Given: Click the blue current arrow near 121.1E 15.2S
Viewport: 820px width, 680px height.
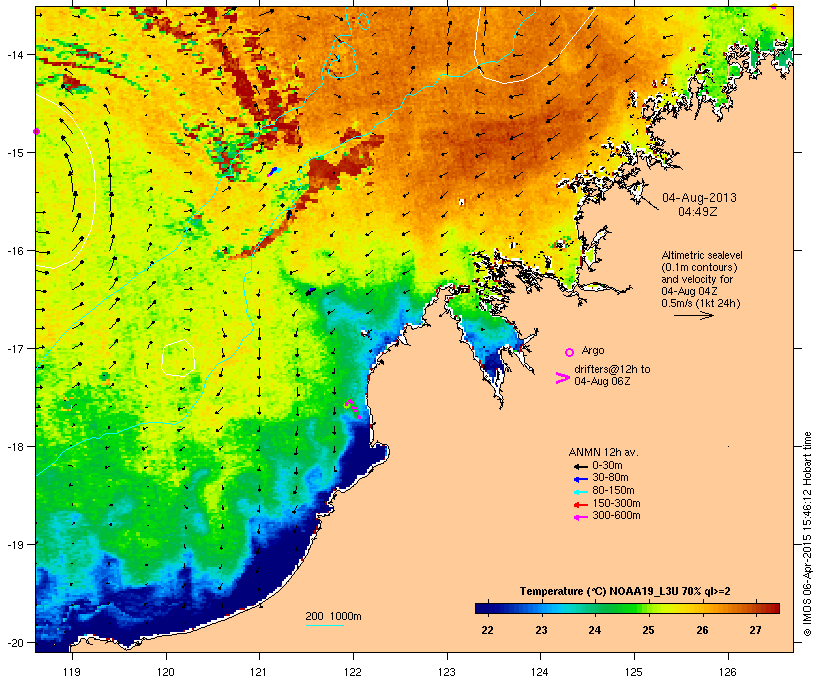Looking at the screenshot, I should pos(274,172).
